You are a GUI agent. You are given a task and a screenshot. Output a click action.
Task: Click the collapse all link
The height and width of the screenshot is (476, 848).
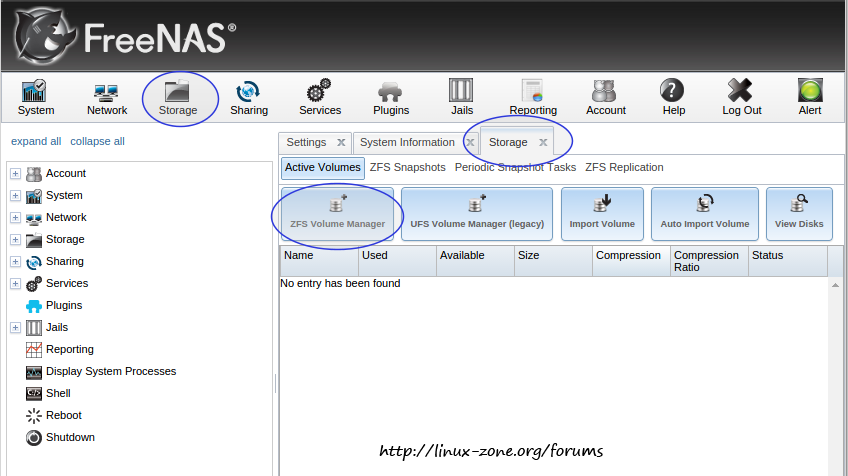pyautogui.click(x=97, y=141)
